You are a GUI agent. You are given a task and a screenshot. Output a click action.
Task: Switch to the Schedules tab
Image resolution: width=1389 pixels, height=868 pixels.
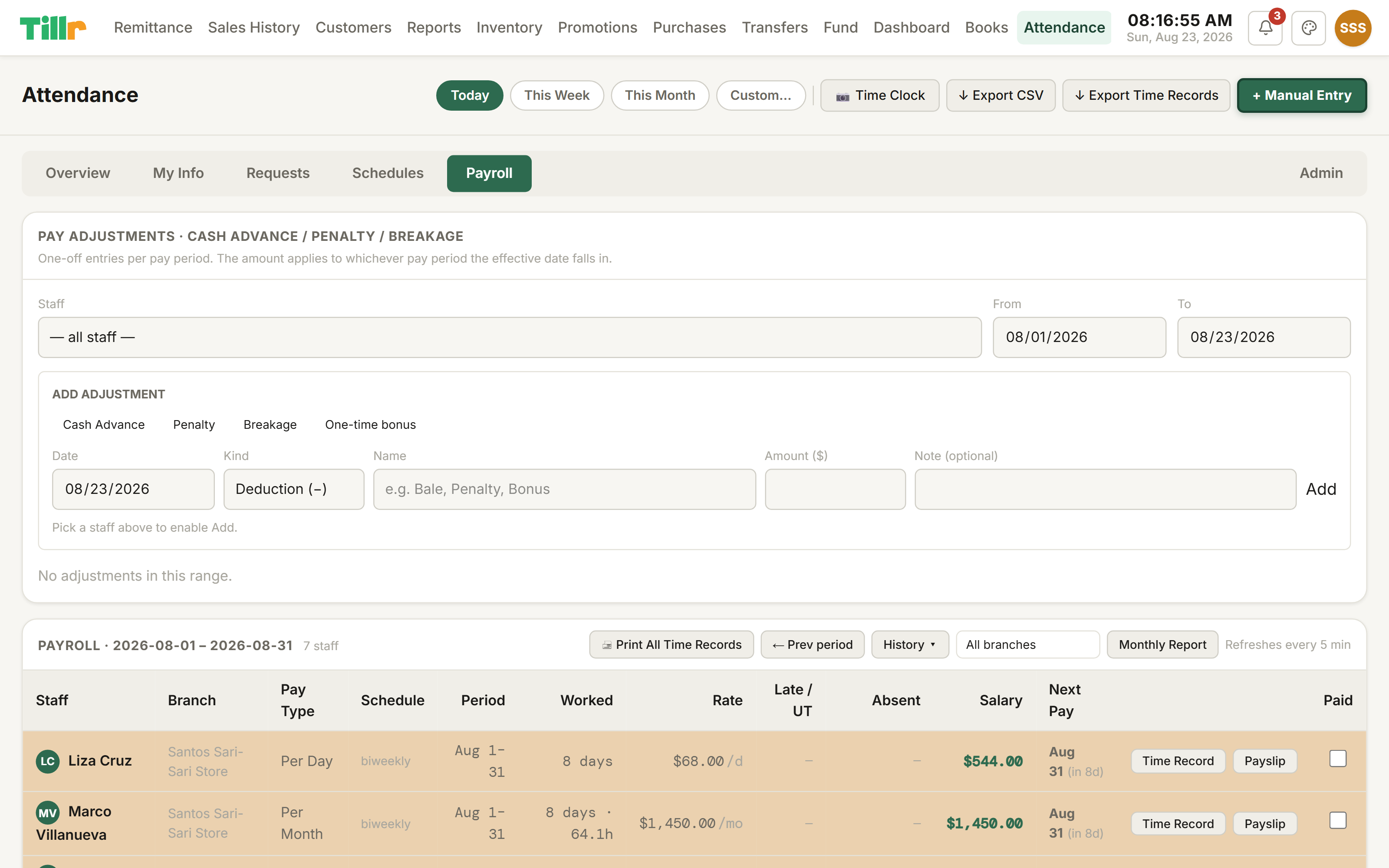(x=388, y=173)
